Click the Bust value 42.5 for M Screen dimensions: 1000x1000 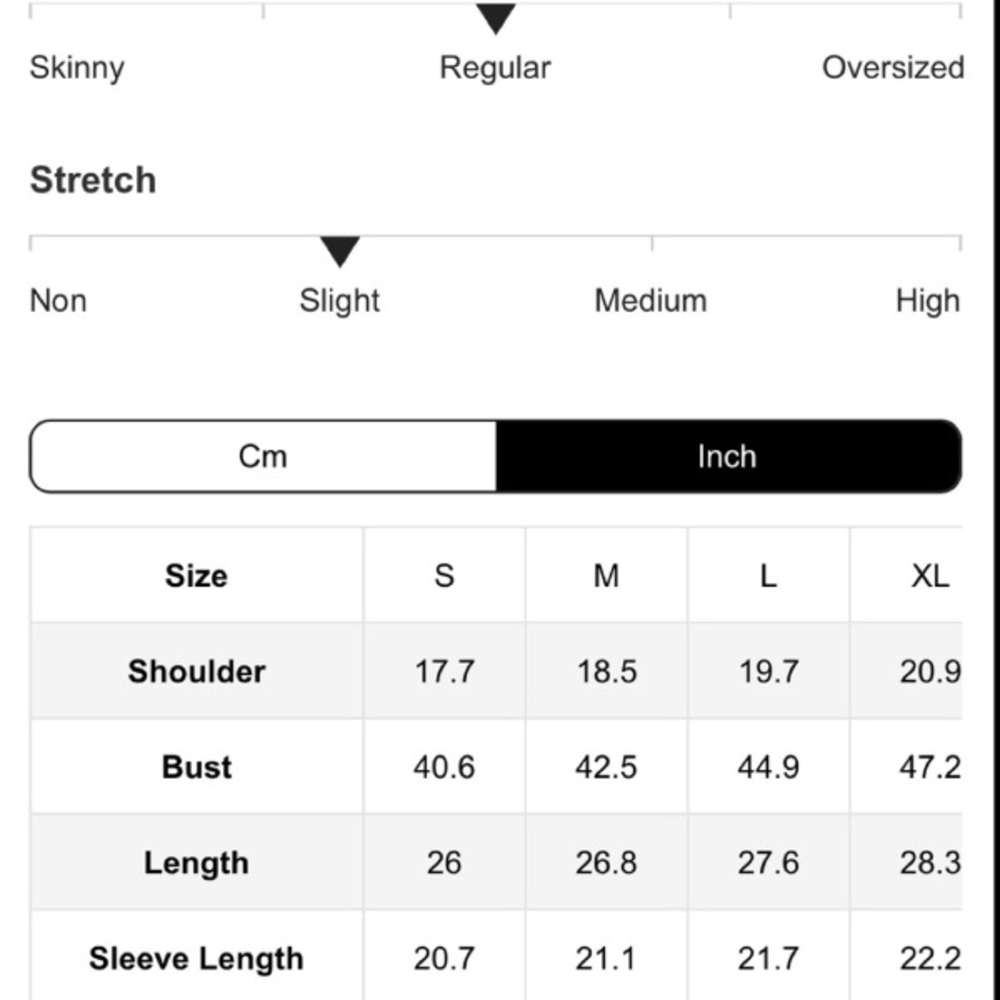point(607,767)
